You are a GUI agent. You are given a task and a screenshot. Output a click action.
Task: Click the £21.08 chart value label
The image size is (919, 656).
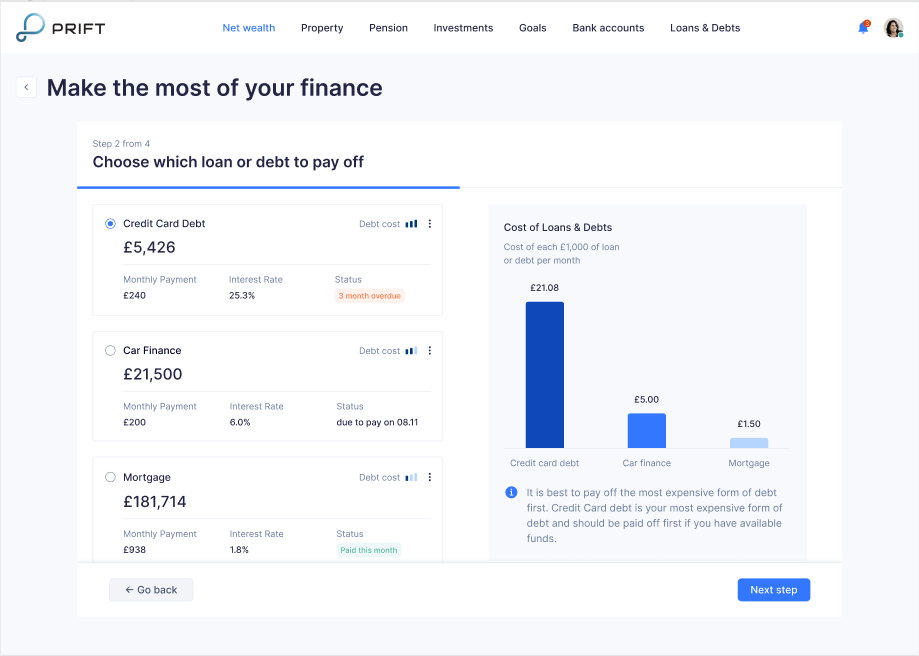point(544,288)
